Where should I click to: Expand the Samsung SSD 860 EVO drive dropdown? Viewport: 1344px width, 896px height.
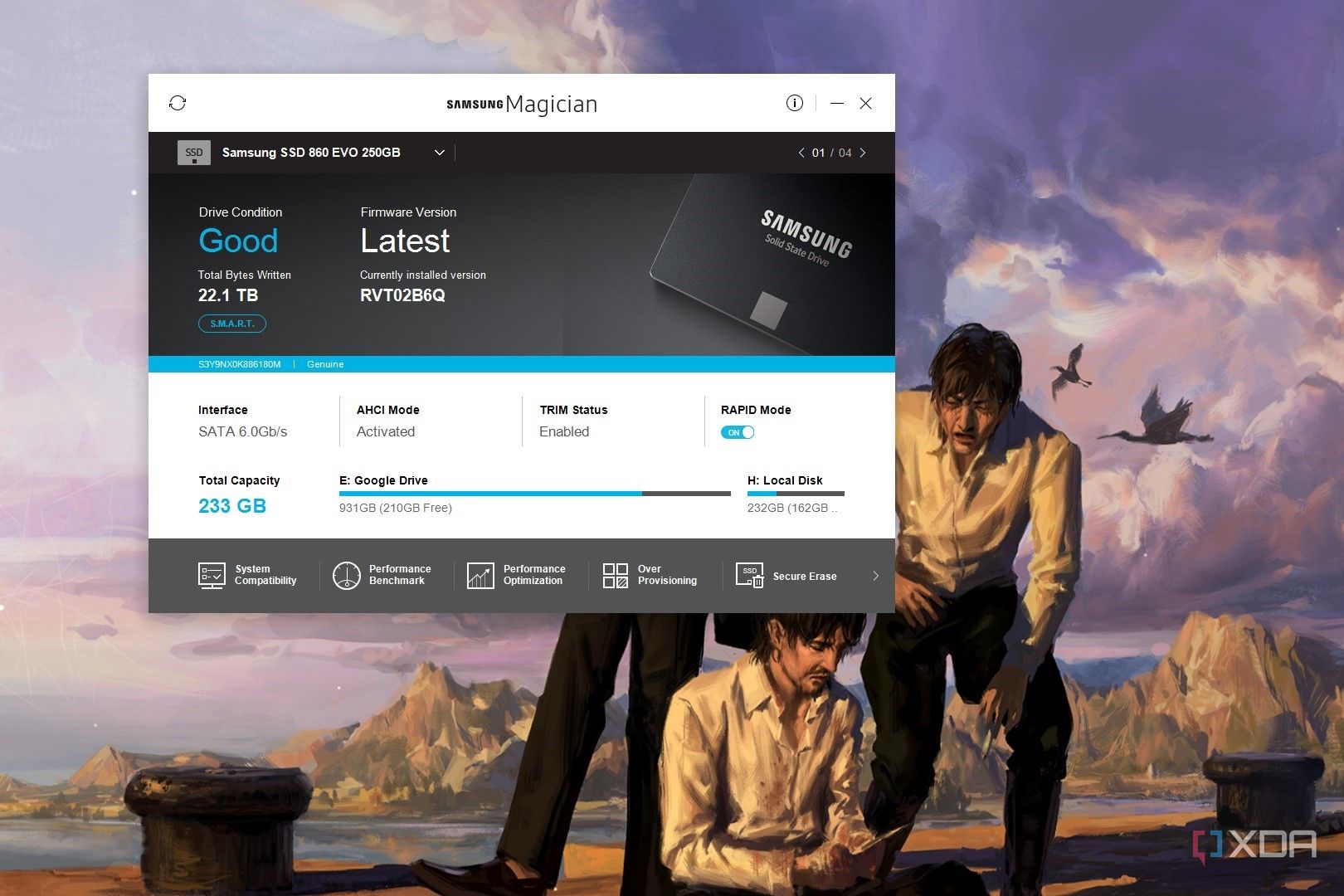point(440,153)
